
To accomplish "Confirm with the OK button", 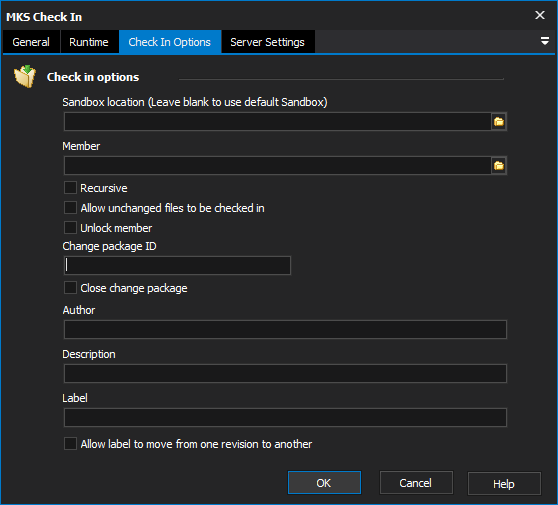I will [x=324, y=483].
